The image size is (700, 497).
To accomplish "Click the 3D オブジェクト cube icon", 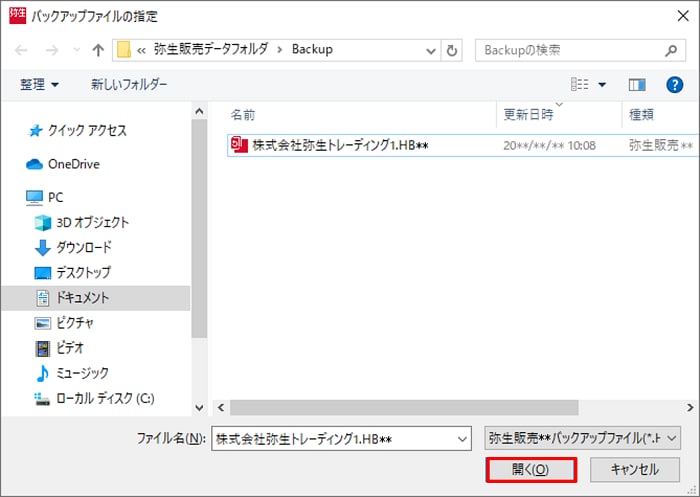I will tap(43, 222).
